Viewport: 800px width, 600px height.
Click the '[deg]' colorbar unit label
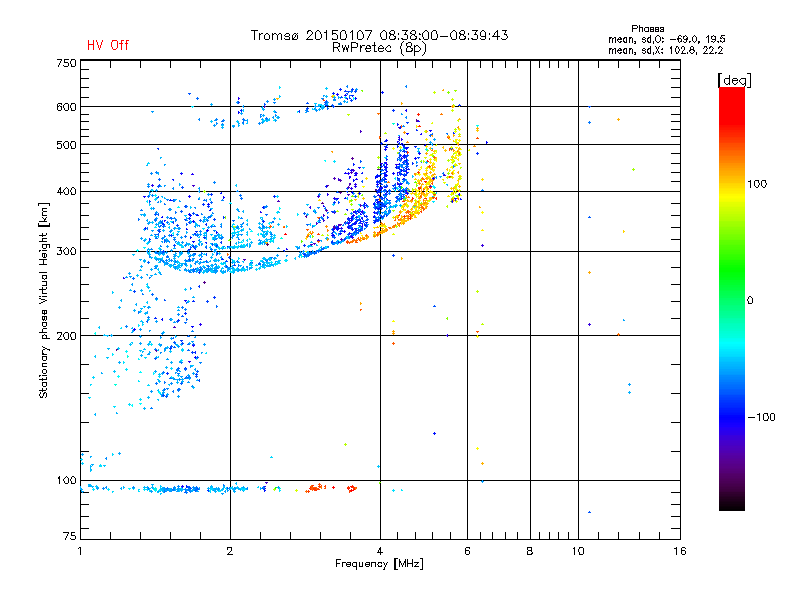click(734, 80)
